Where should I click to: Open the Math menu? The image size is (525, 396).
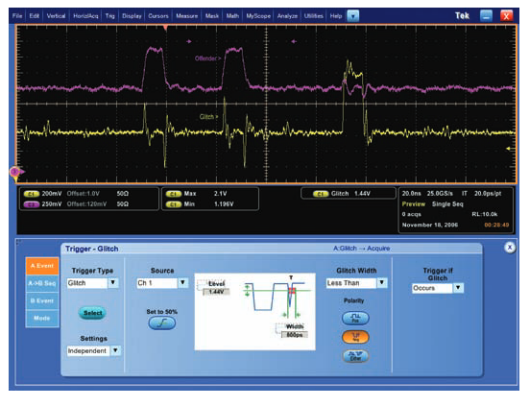point(232,16)
